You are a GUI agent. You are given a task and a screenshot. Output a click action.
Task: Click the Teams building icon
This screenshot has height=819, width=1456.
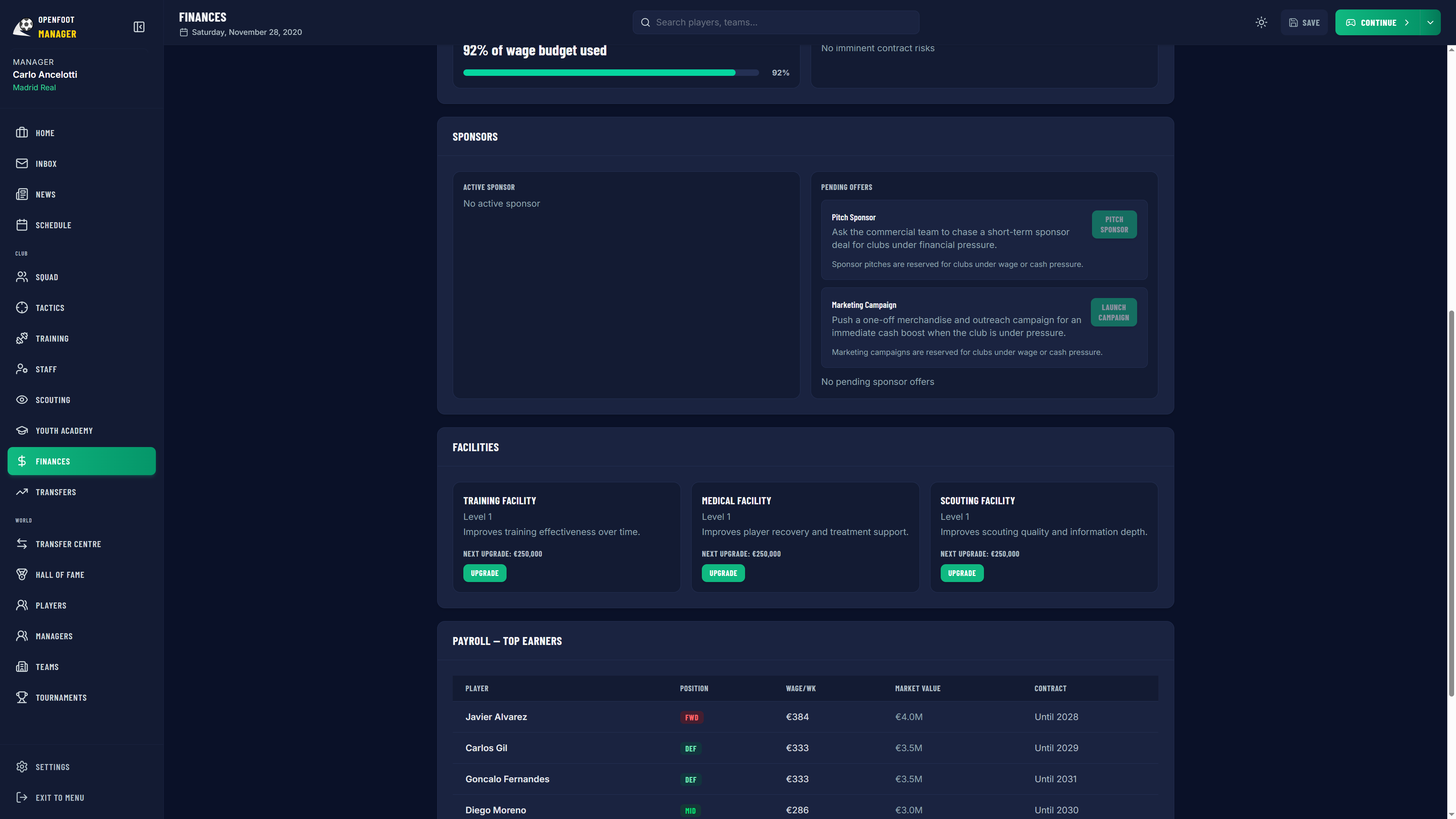[22, 667]
